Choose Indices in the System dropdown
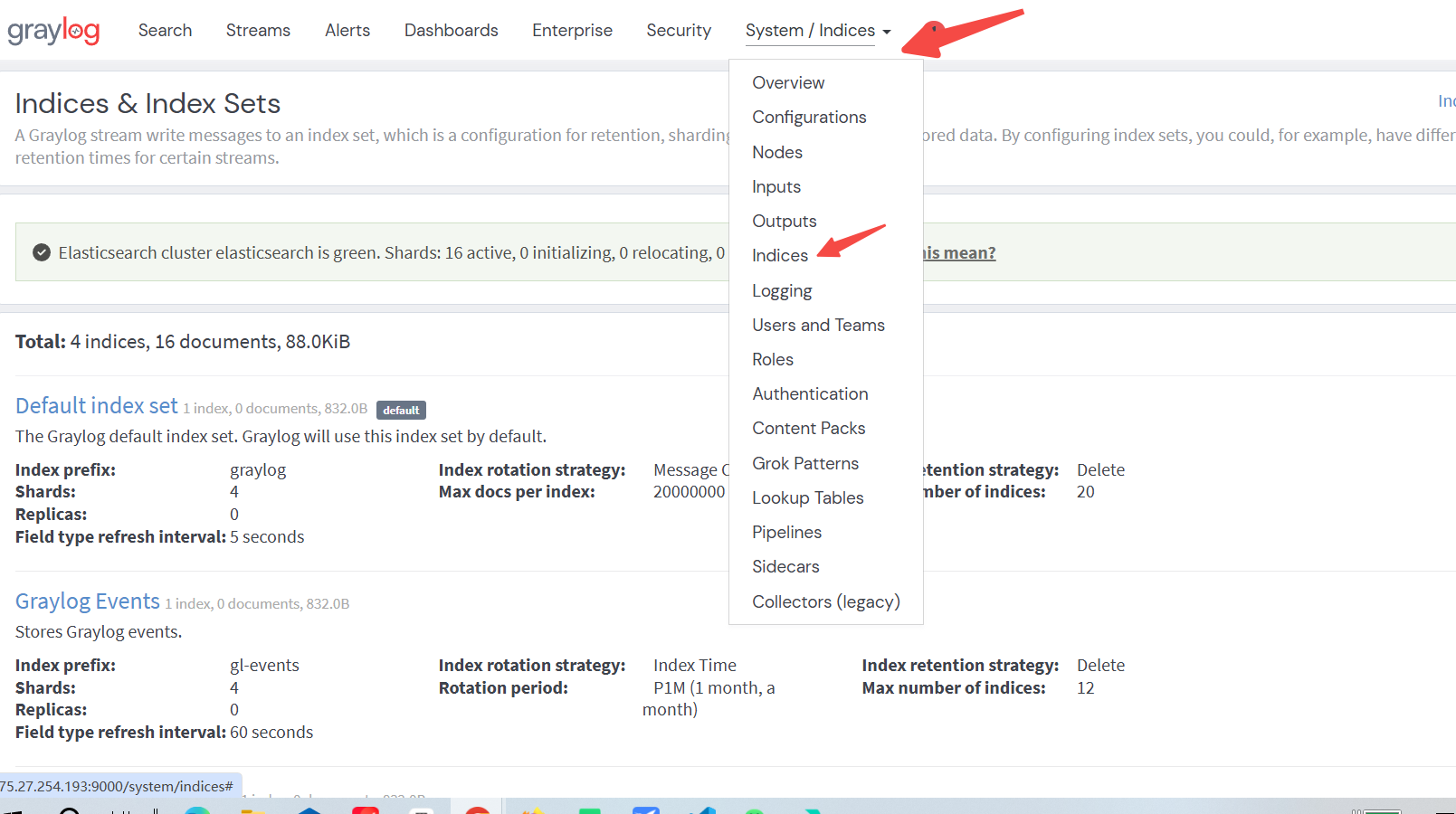 [780, 255]
